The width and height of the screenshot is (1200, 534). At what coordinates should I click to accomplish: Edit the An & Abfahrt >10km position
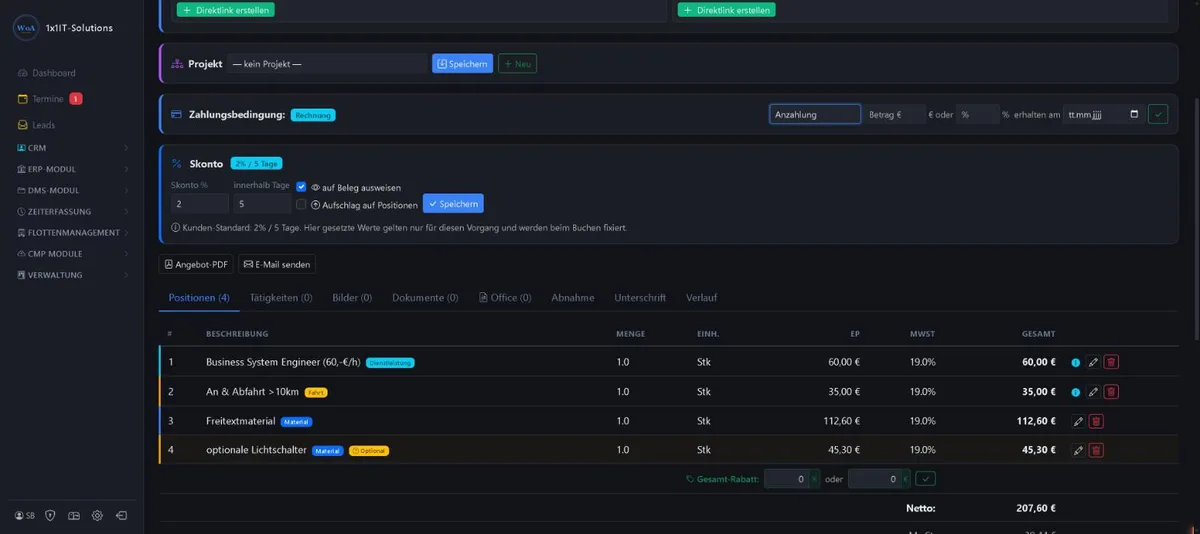click(1093, 392)
